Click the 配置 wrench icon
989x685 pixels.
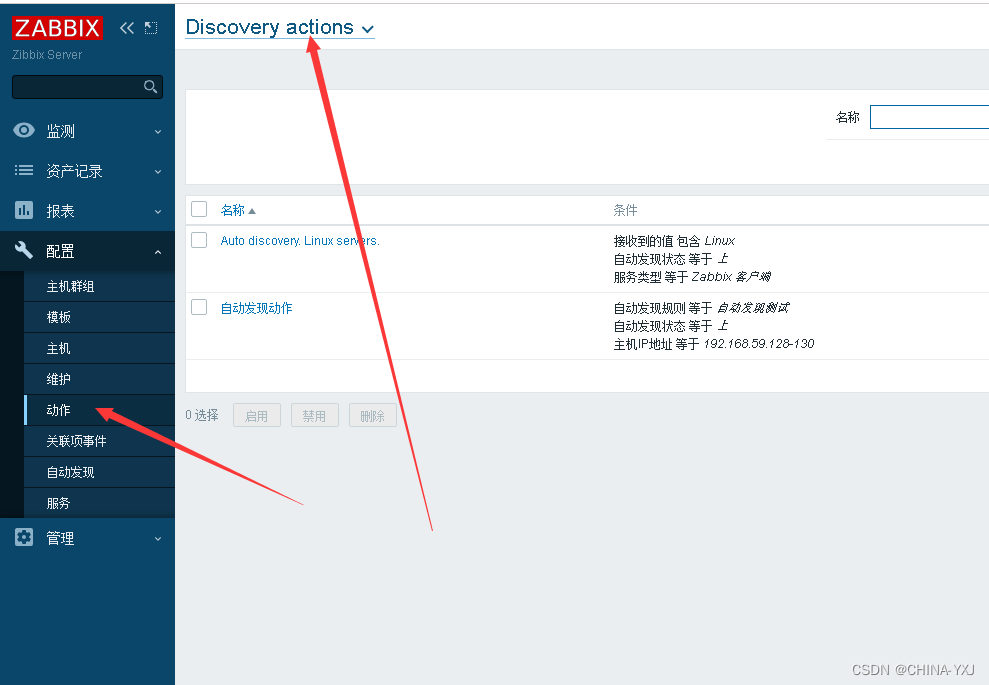[x=24, y=250]
